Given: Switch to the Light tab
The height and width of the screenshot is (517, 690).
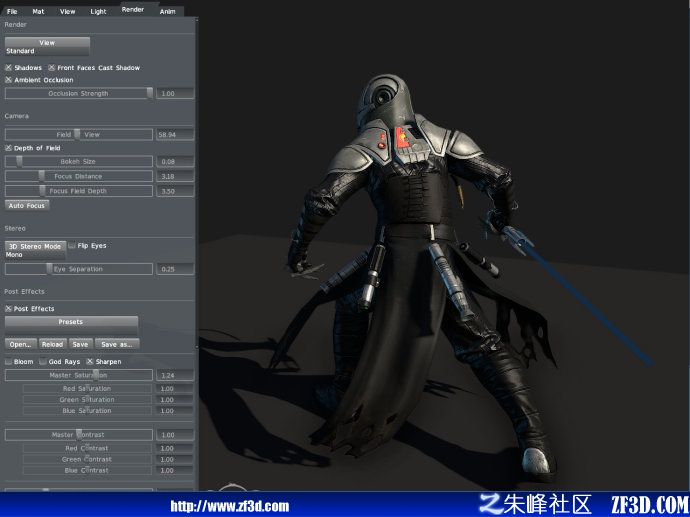Looking at the screenshot, I should click(98, 11).
